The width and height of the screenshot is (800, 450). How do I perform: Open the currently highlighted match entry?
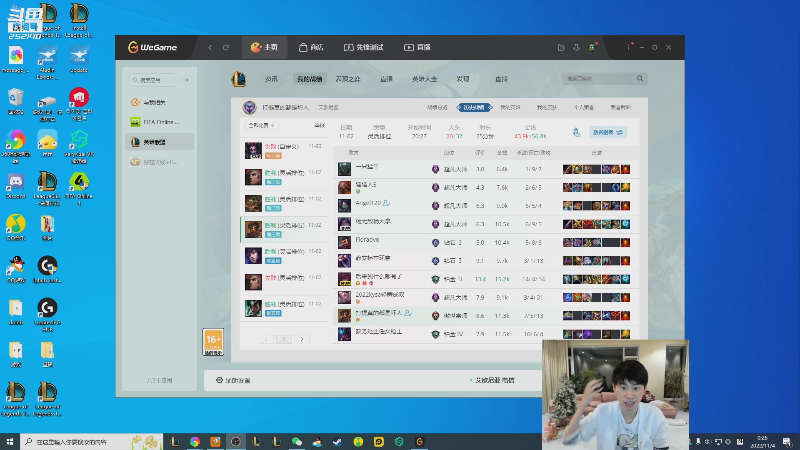tap(284, 229)
